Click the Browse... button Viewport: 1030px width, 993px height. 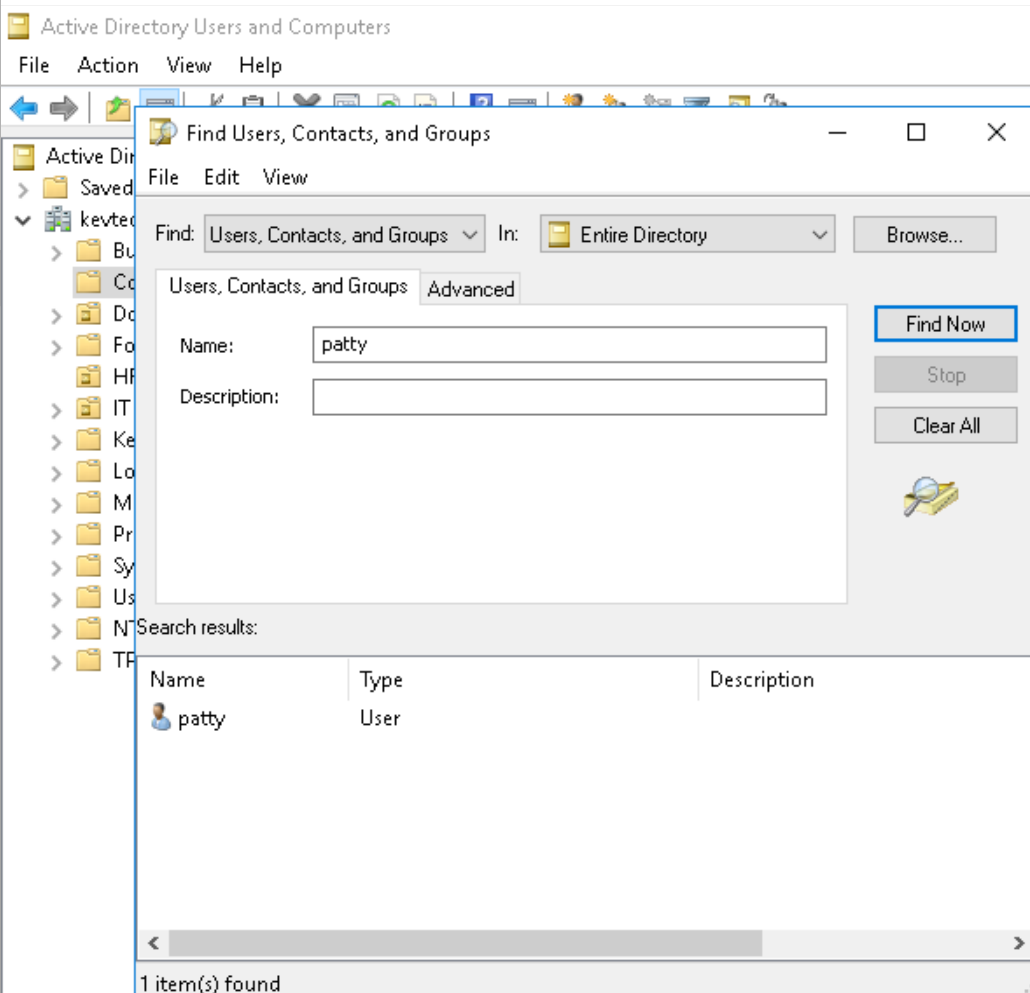click(924, 234)
